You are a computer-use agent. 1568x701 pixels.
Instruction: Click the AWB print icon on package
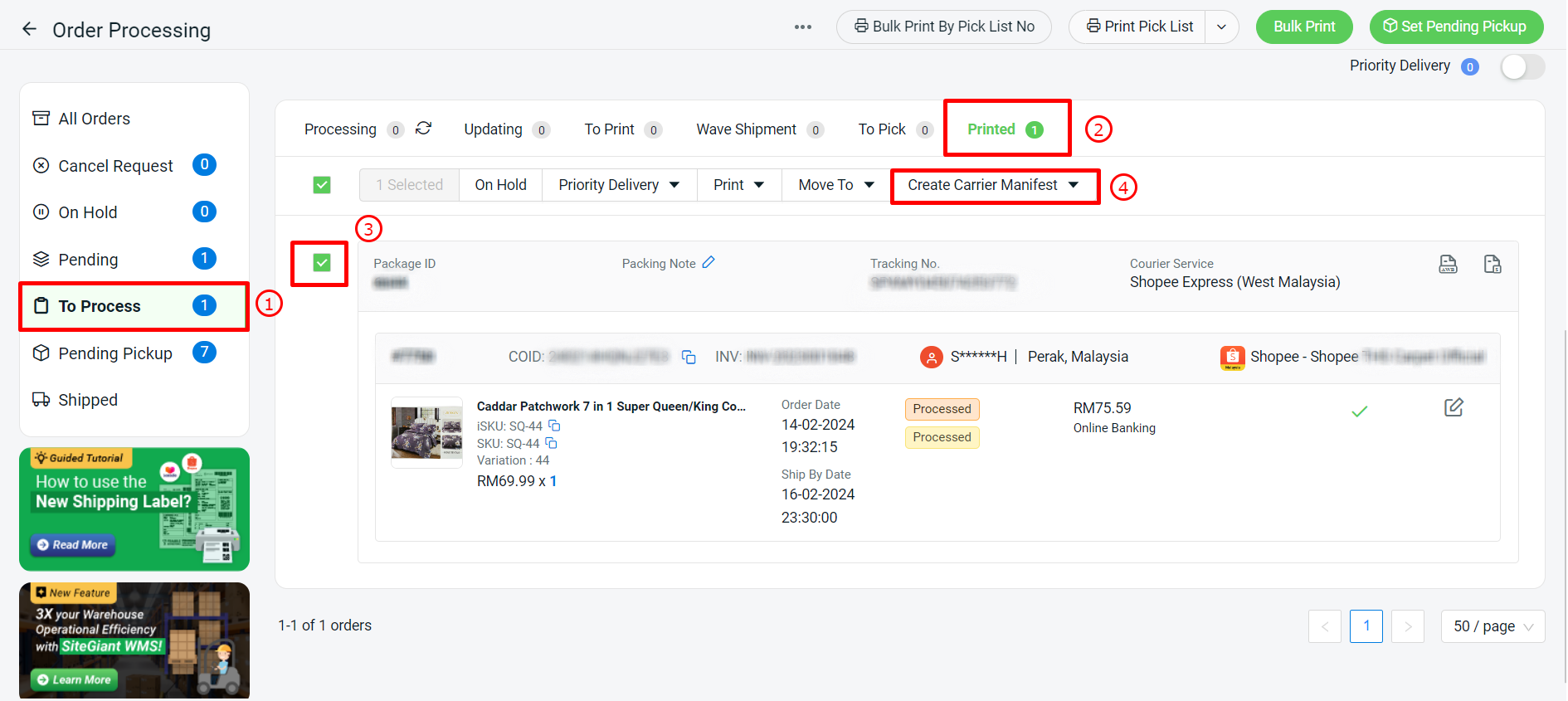[1448, 264]
